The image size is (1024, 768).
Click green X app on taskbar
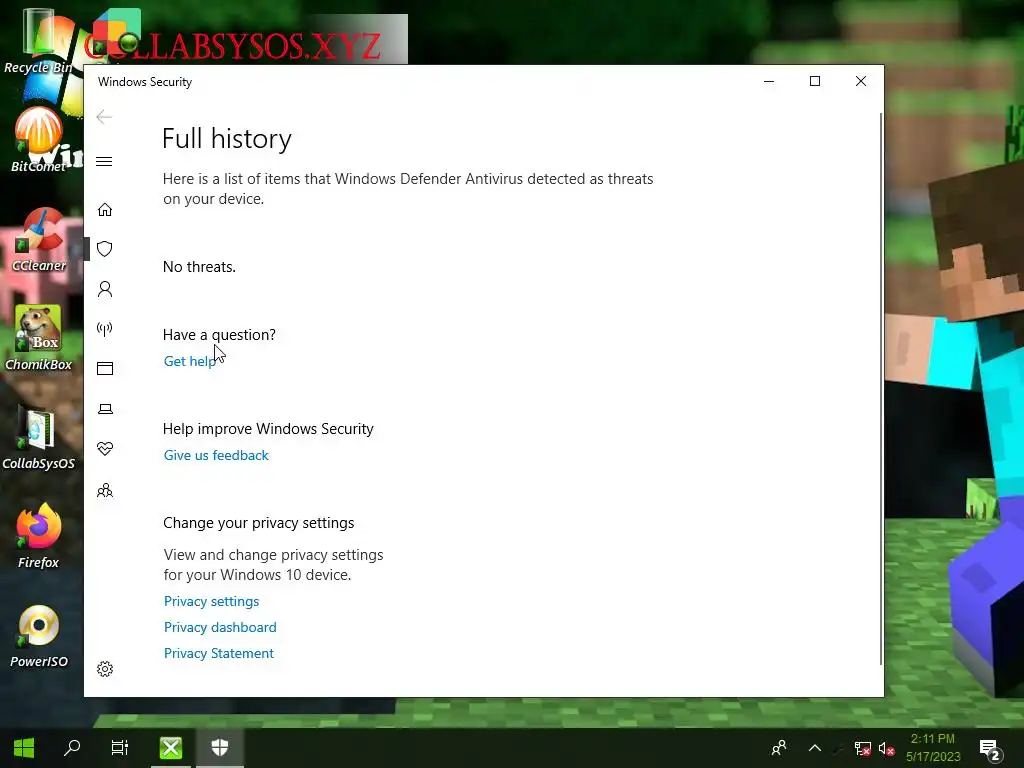(171, 748)
